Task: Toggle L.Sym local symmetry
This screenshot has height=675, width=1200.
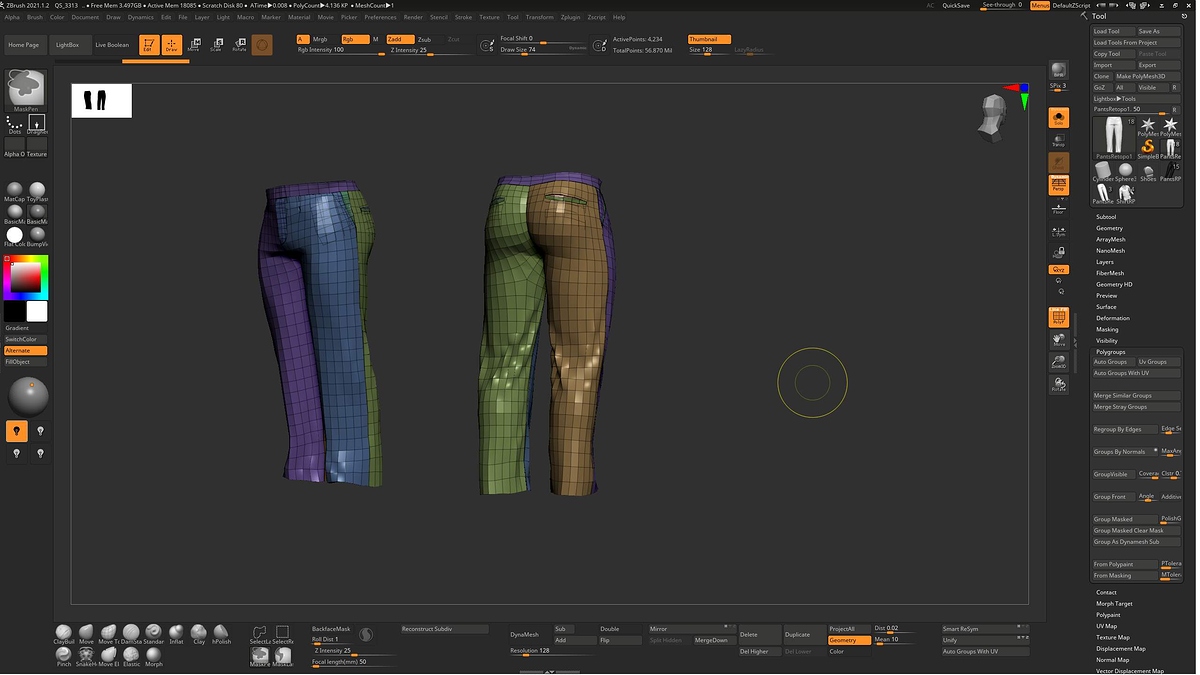Action: point(1058,231)
